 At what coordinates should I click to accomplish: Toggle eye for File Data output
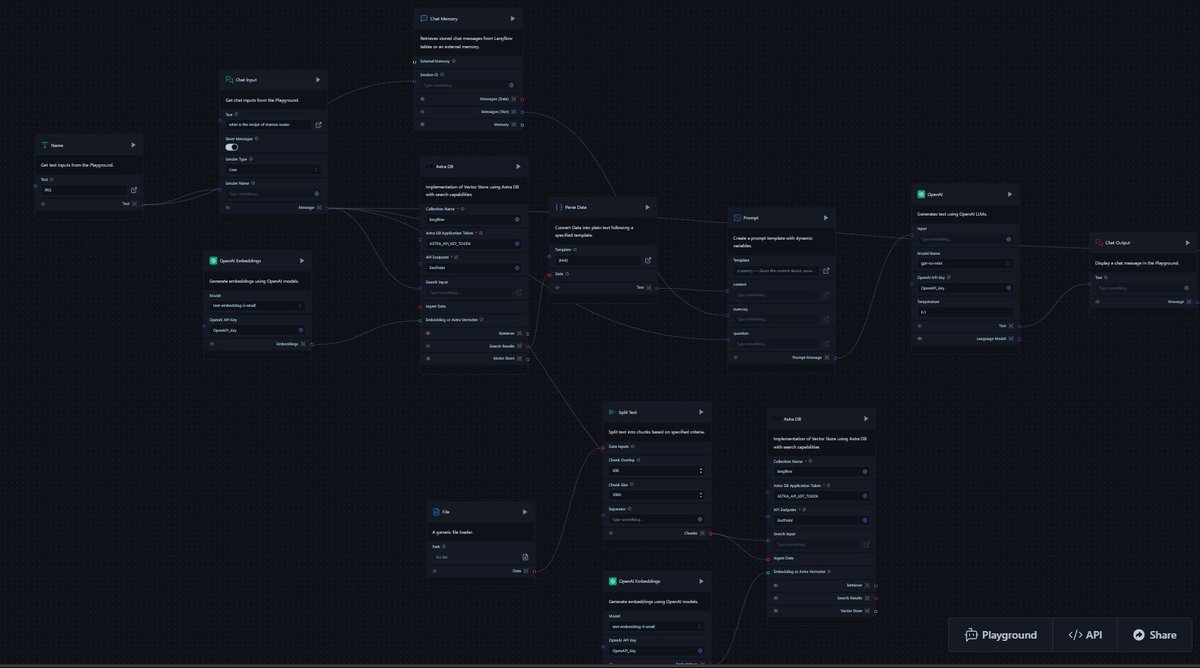[434, 571]
